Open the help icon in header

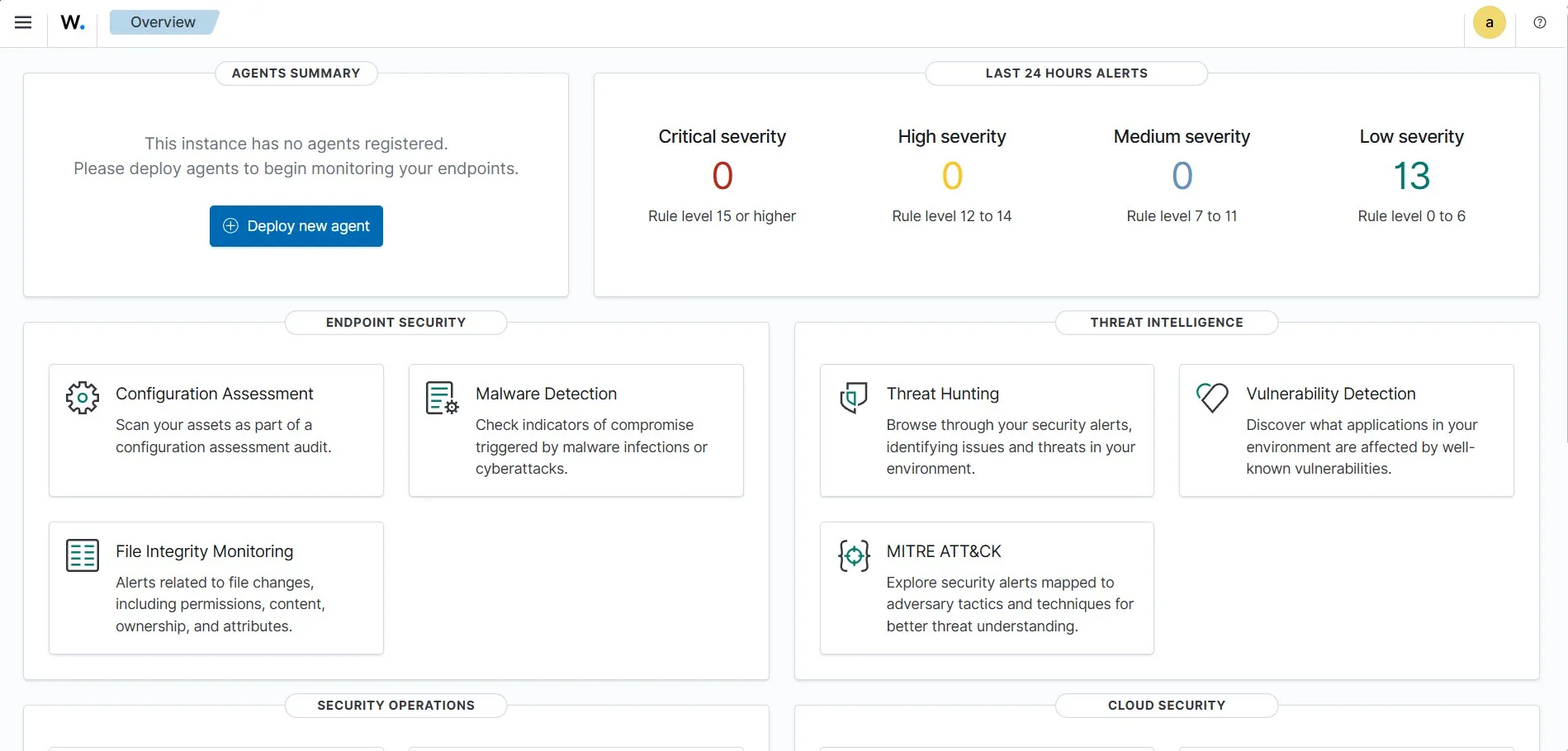(1539, 22)
